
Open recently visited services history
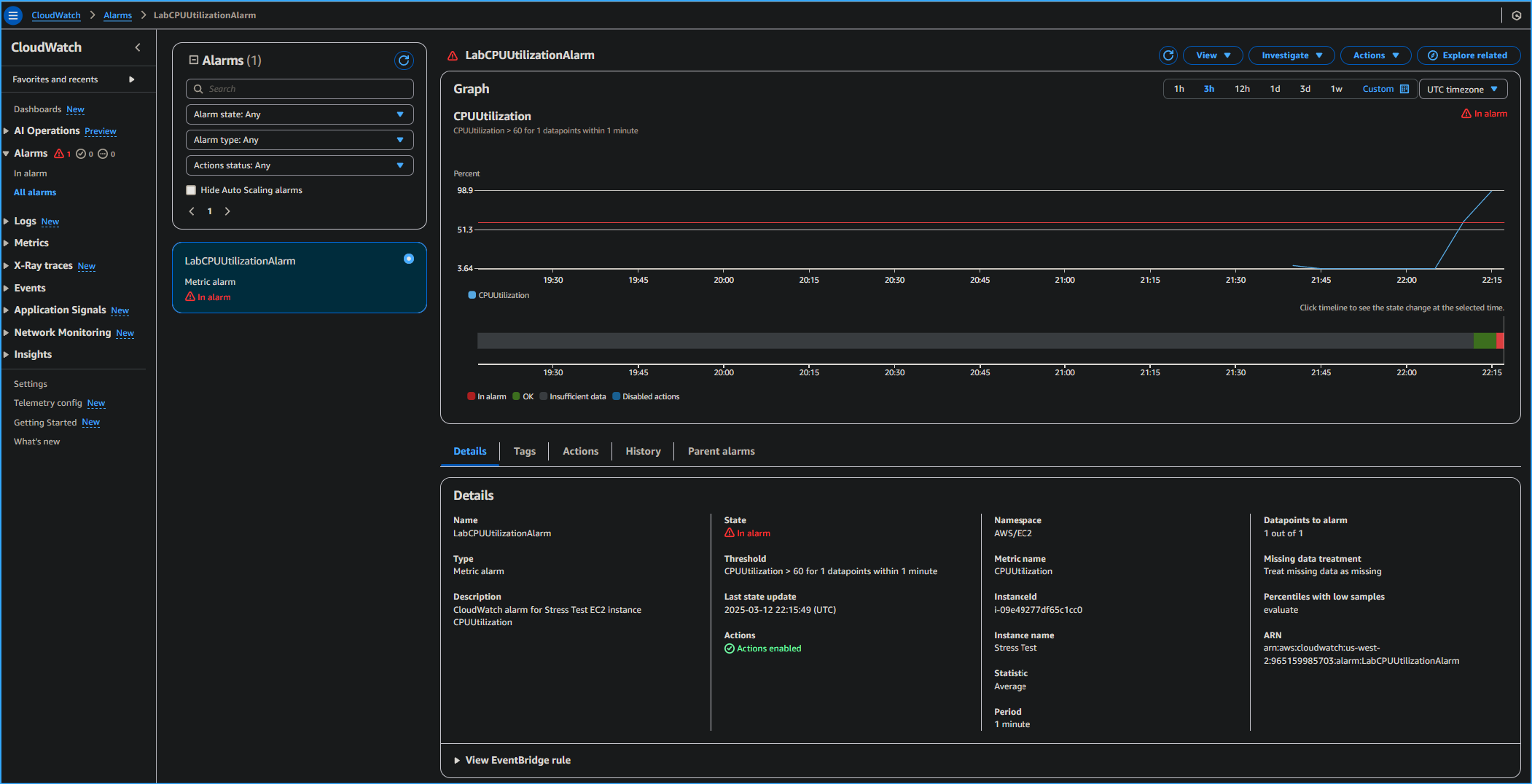point(1517,15)
